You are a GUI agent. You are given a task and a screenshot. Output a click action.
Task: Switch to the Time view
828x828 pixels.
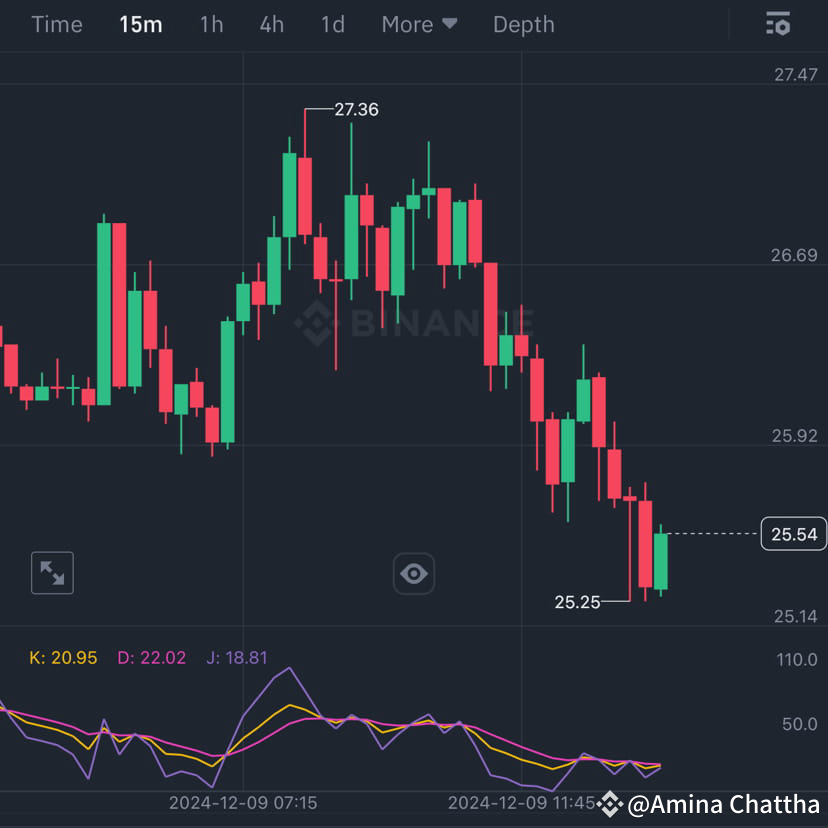click(56, 24)
